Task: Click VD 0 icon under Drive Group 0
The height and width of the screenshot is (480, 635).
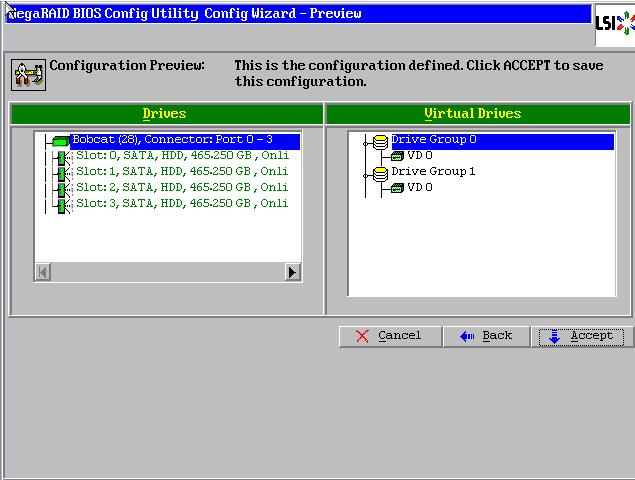Action: click(x=397, y=156)
